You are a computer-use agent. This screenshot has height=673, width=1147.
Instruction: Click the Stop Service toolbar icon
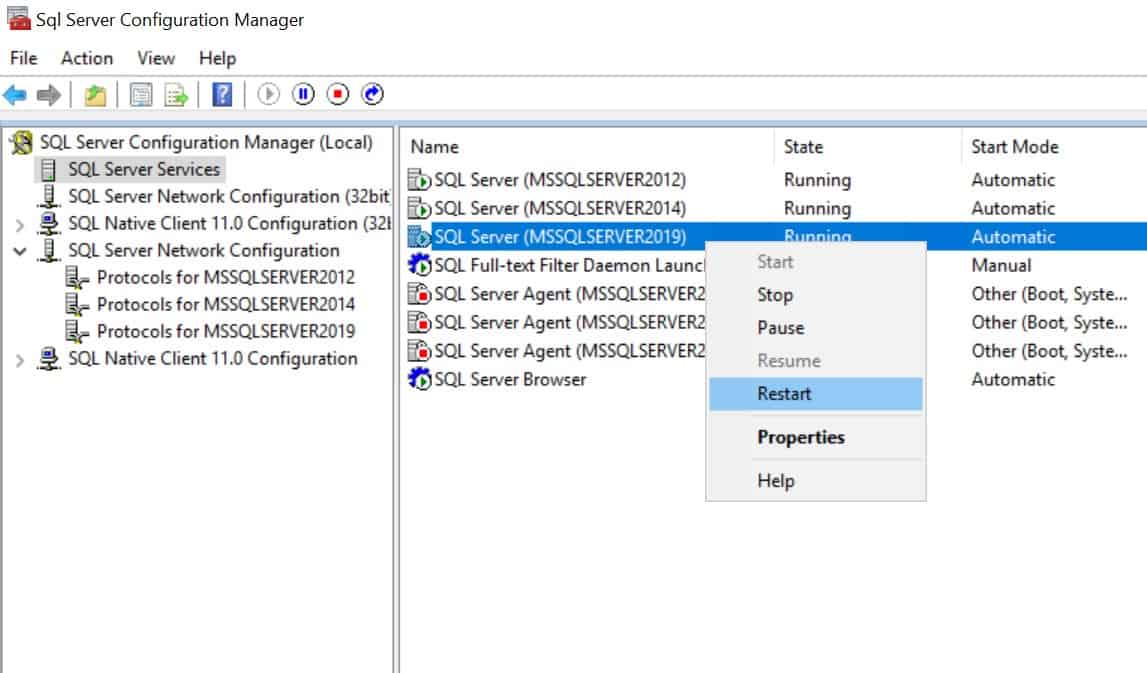[337, 94]
